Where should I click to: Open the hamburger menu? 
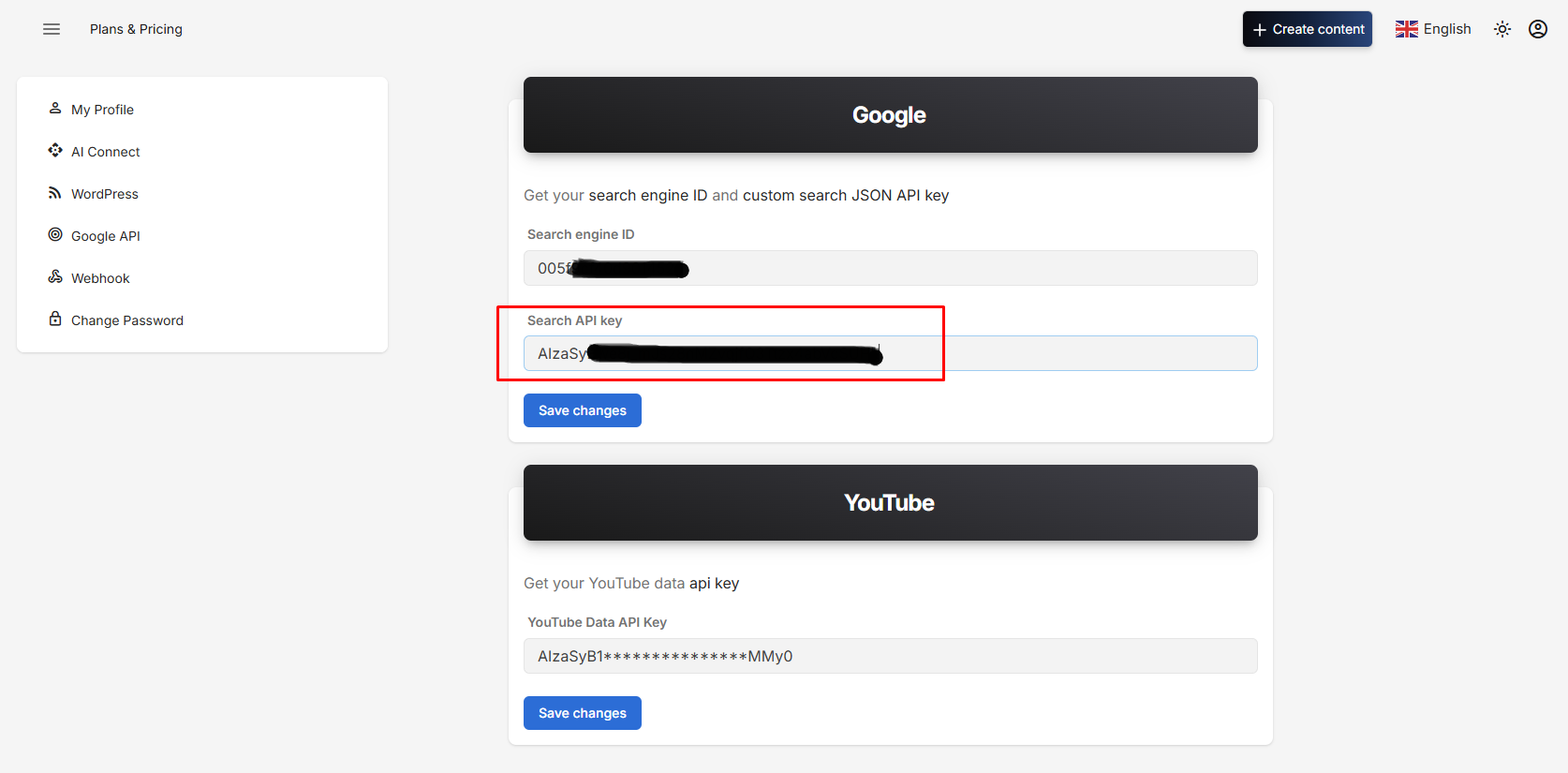pyautogui.click(x=52, y=29)
